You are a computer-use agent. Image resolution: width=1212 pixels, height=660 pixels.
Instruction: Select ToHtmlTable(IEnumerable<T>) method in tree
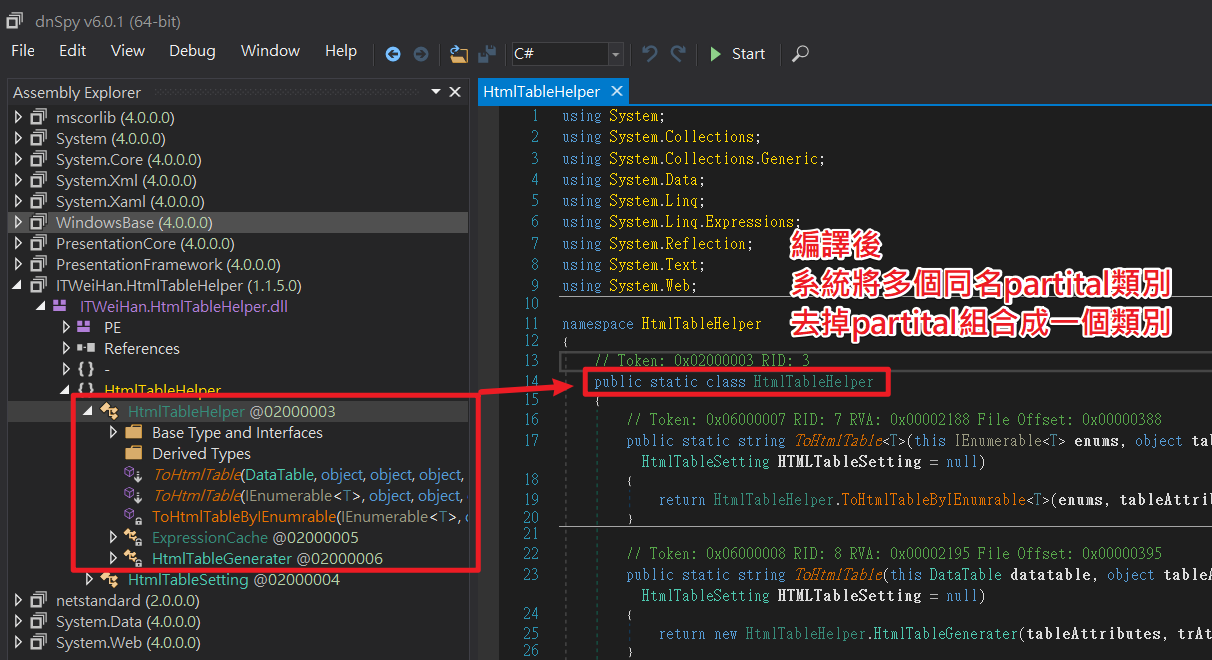(308, 495)
